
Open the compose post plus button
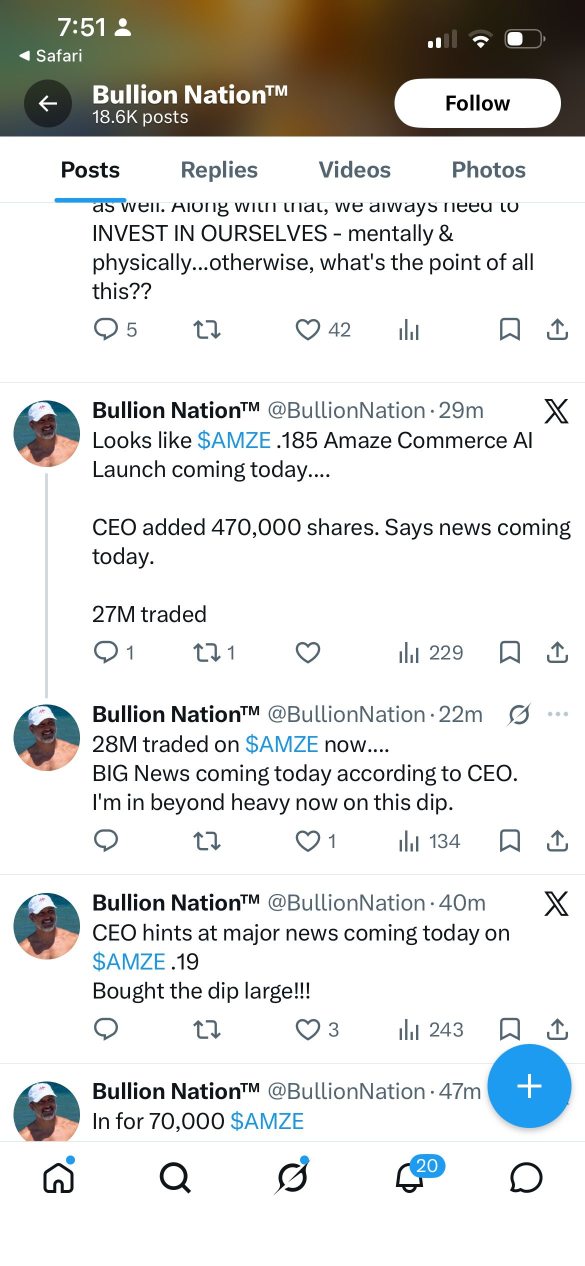529,1086
